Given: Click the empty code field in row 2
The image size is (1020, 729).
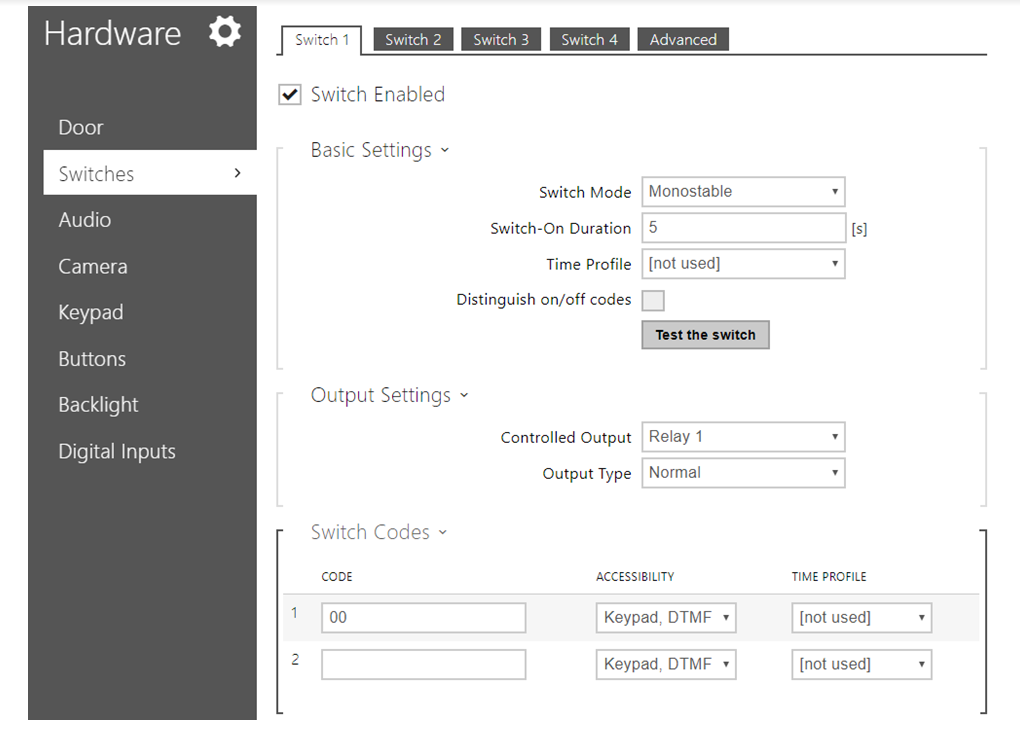Looking at the screenshot, I should (x=423, y=664).
